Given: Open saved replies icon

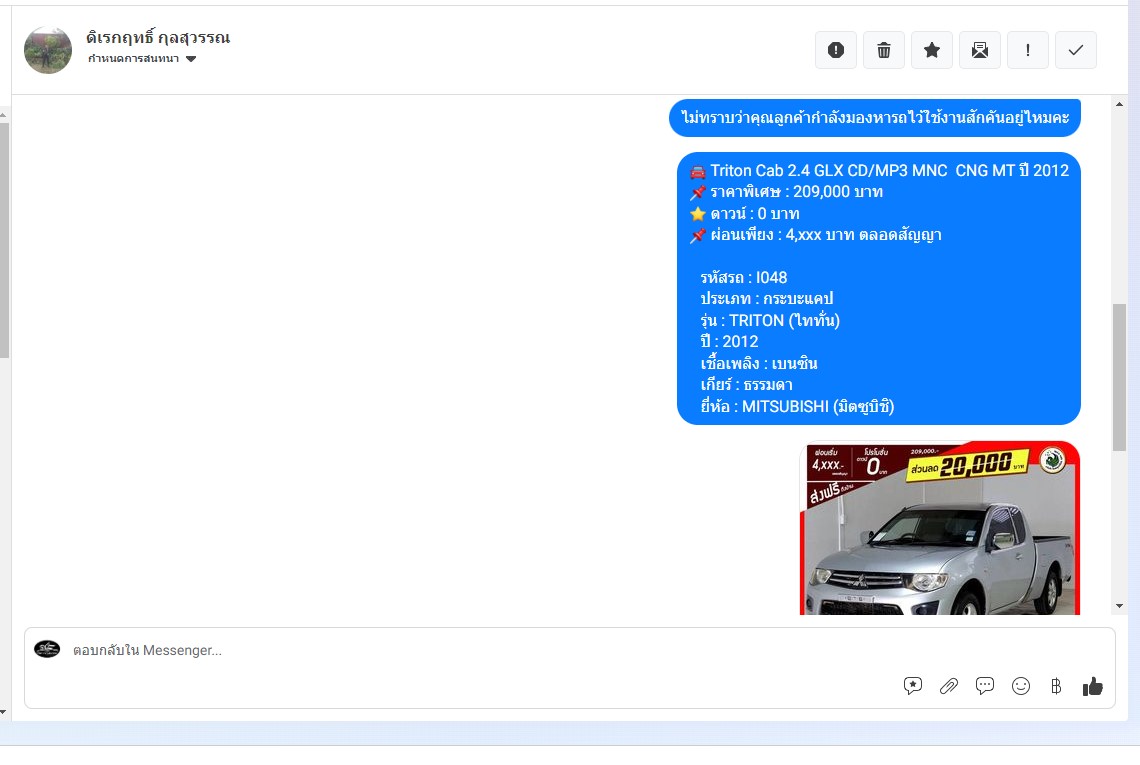Looking at the screenshot, I should click(x=912, y=686).
